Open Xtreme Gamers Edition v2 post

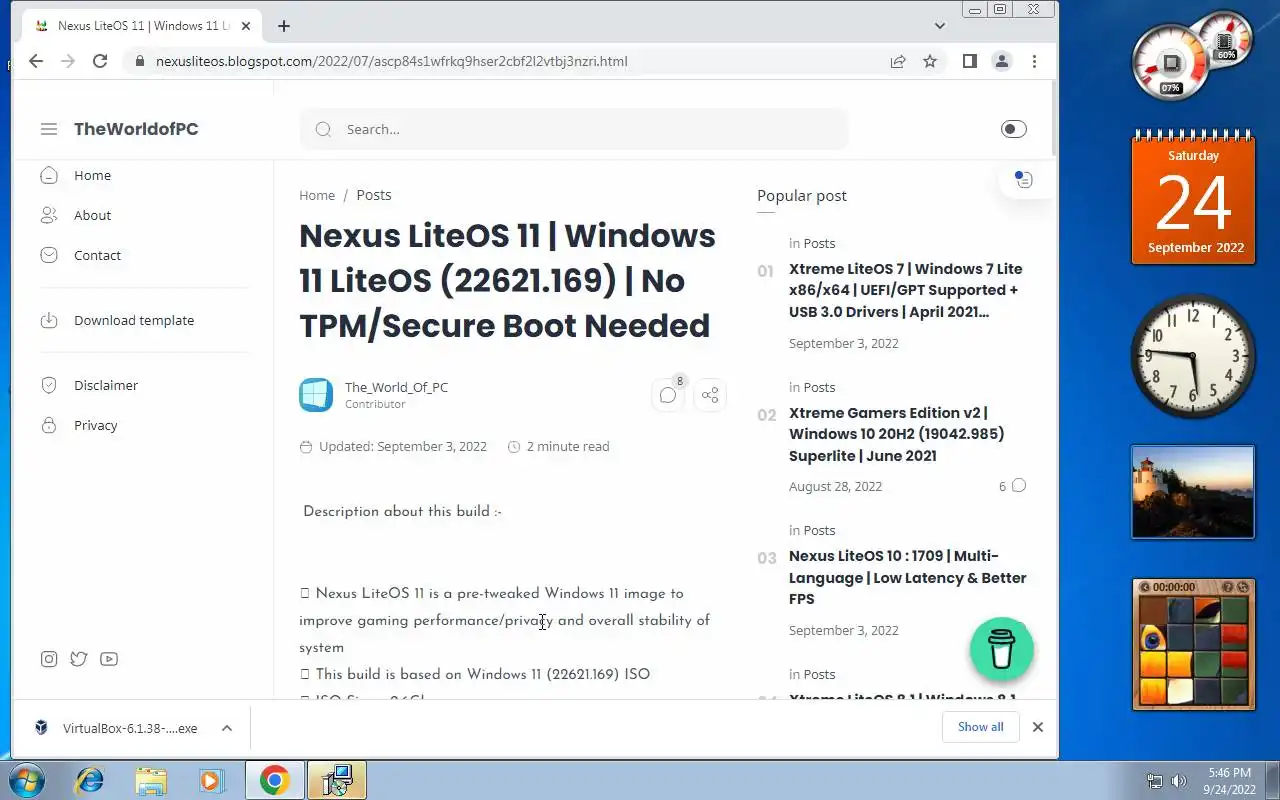pyautogui.click(x=897, y=434)
